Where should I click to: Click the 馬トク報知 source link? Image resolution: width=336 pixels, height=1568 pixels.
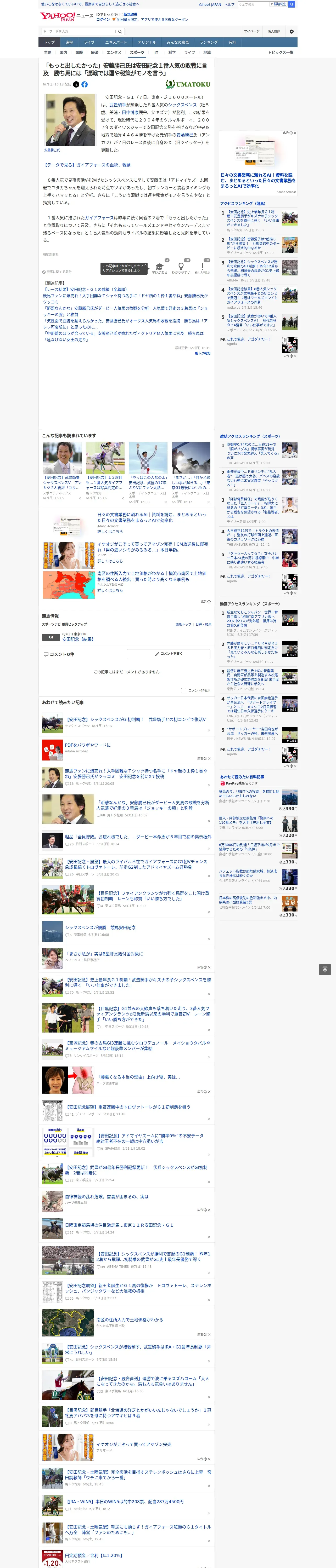(203, 353)
